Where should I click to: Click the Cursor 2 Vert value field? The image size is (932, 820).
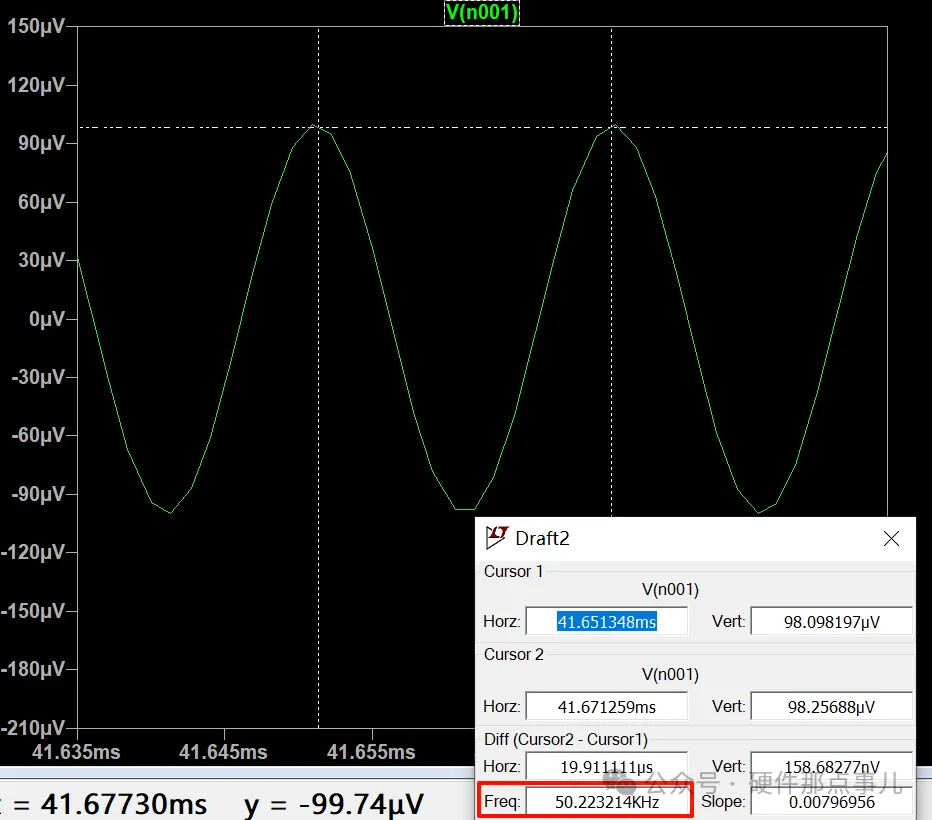tap(831, 707)
